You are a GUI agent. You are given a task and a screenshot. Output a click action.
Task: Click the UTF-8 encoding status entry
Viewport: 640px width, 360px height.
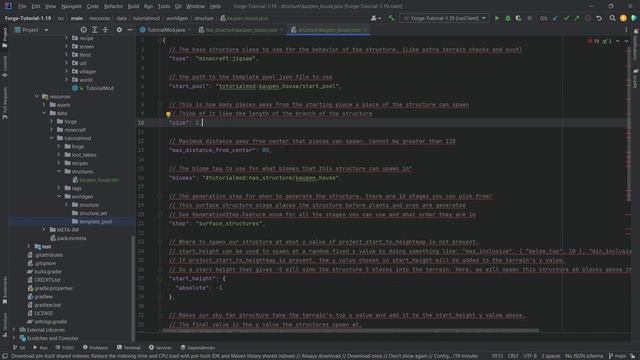(530, 356)
